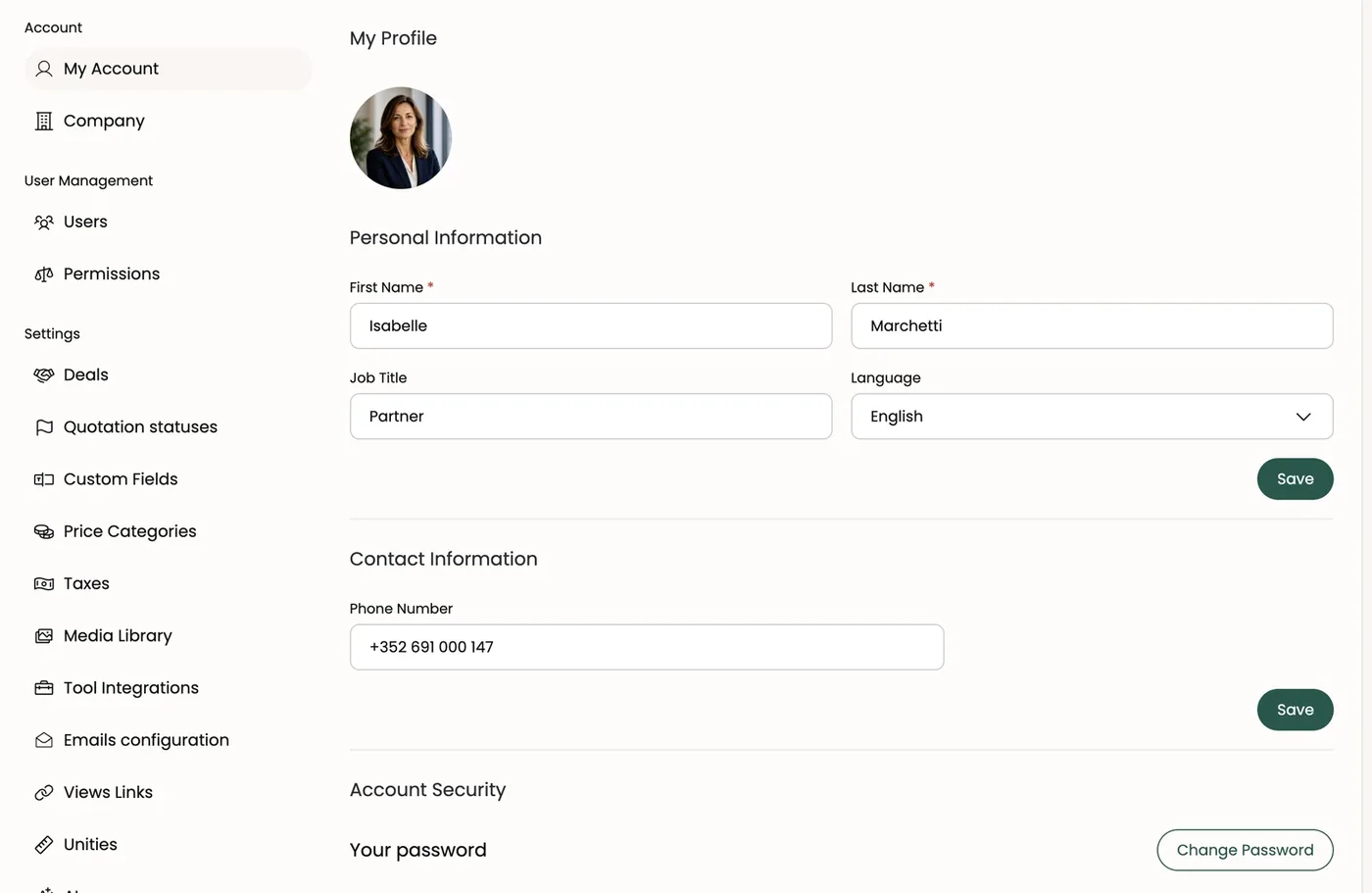Navigate to Quotation statuses
Viewport: 1372px width, 893px height.
(x=168, y=426)
